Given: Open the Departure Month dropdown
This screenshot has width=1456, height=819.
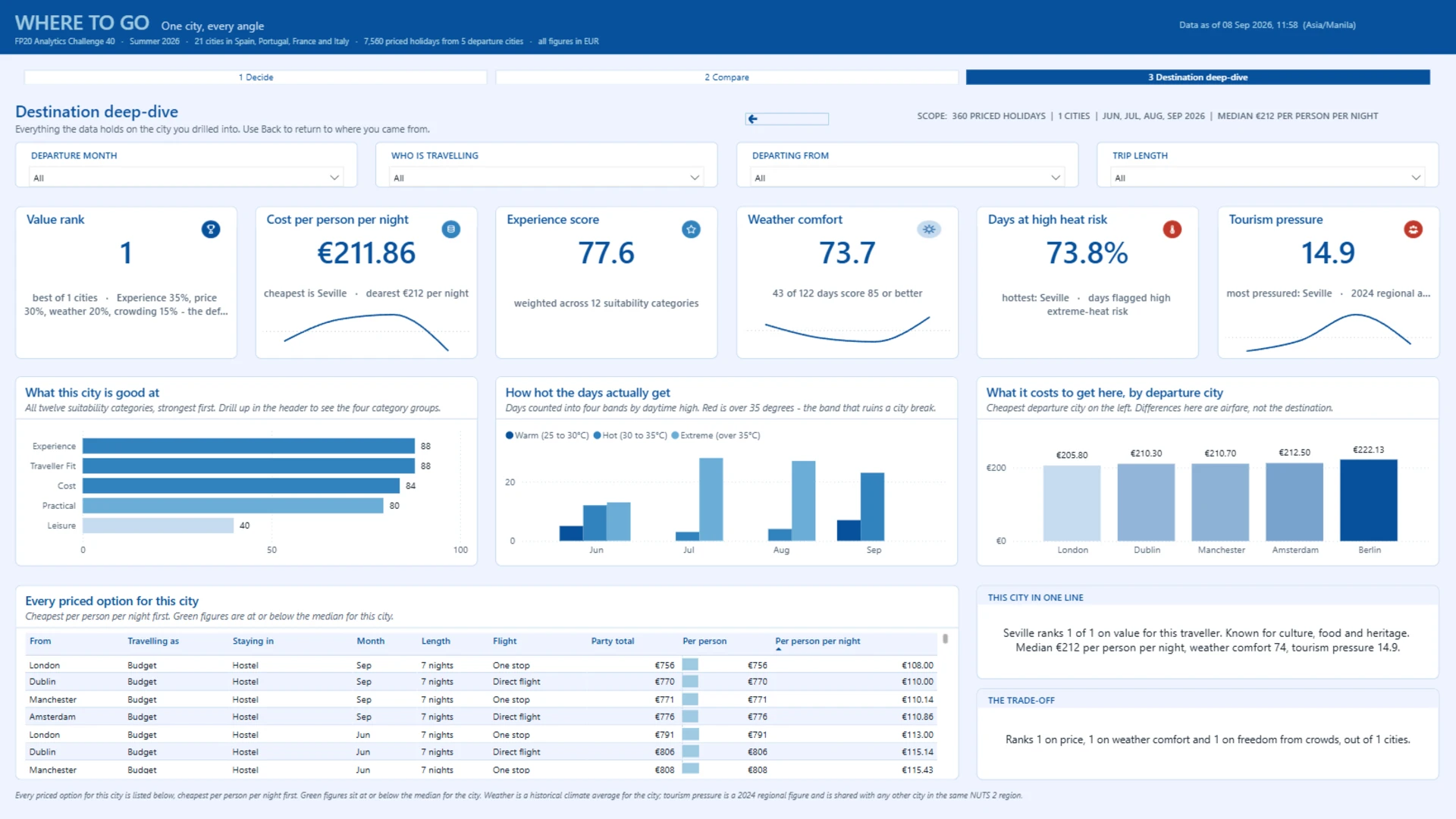Looking at the screenshot, I should pos(186,177).
